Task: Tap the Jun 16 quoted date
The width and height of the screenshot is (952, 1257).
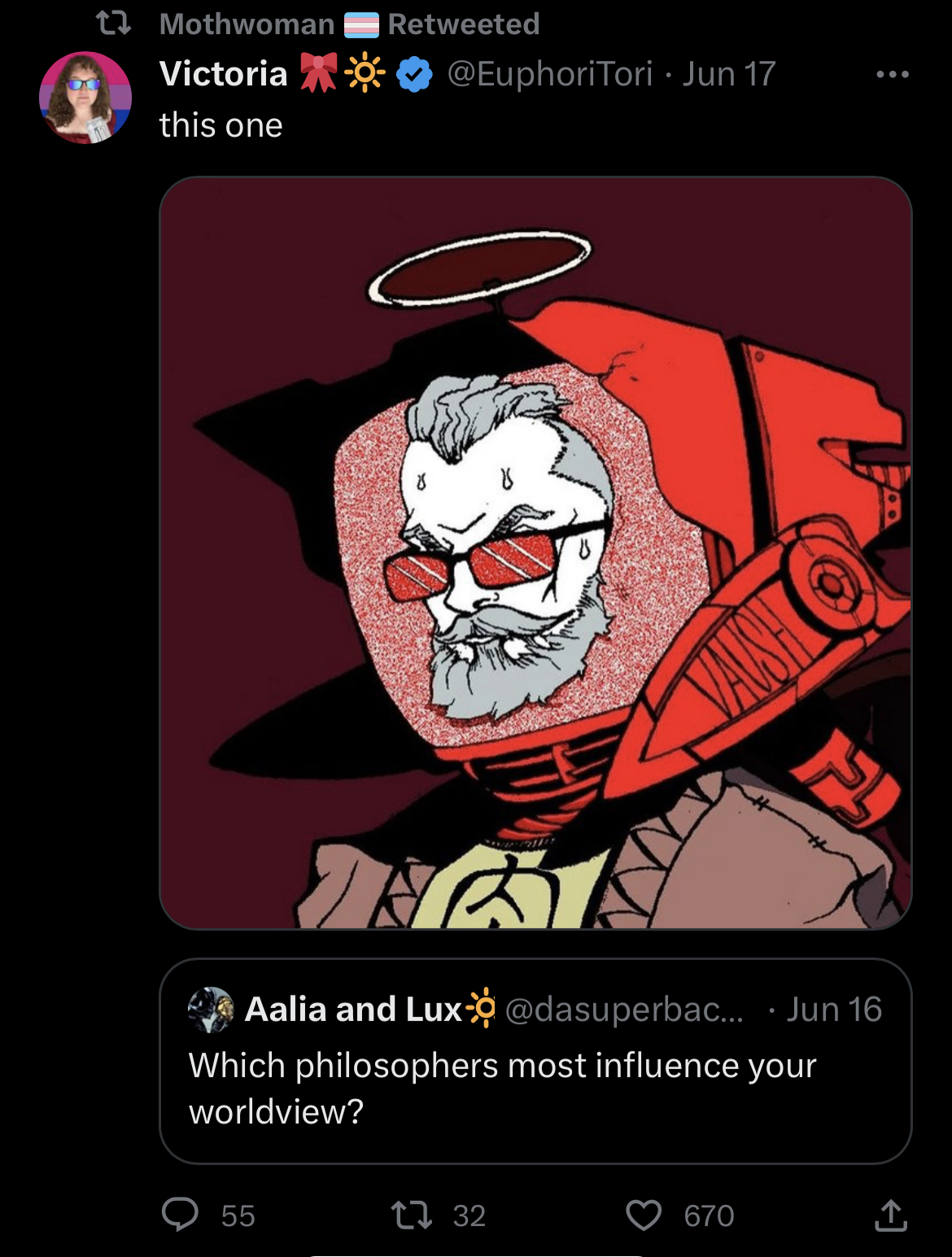Action: (x=834, y=1010)
